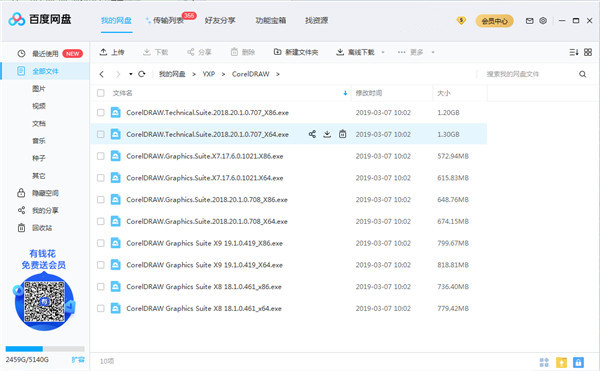Check the Suite X9 419_X64 file checkbox
The image size is (600, 371).
pyautogui.click(x=101, y=265)
